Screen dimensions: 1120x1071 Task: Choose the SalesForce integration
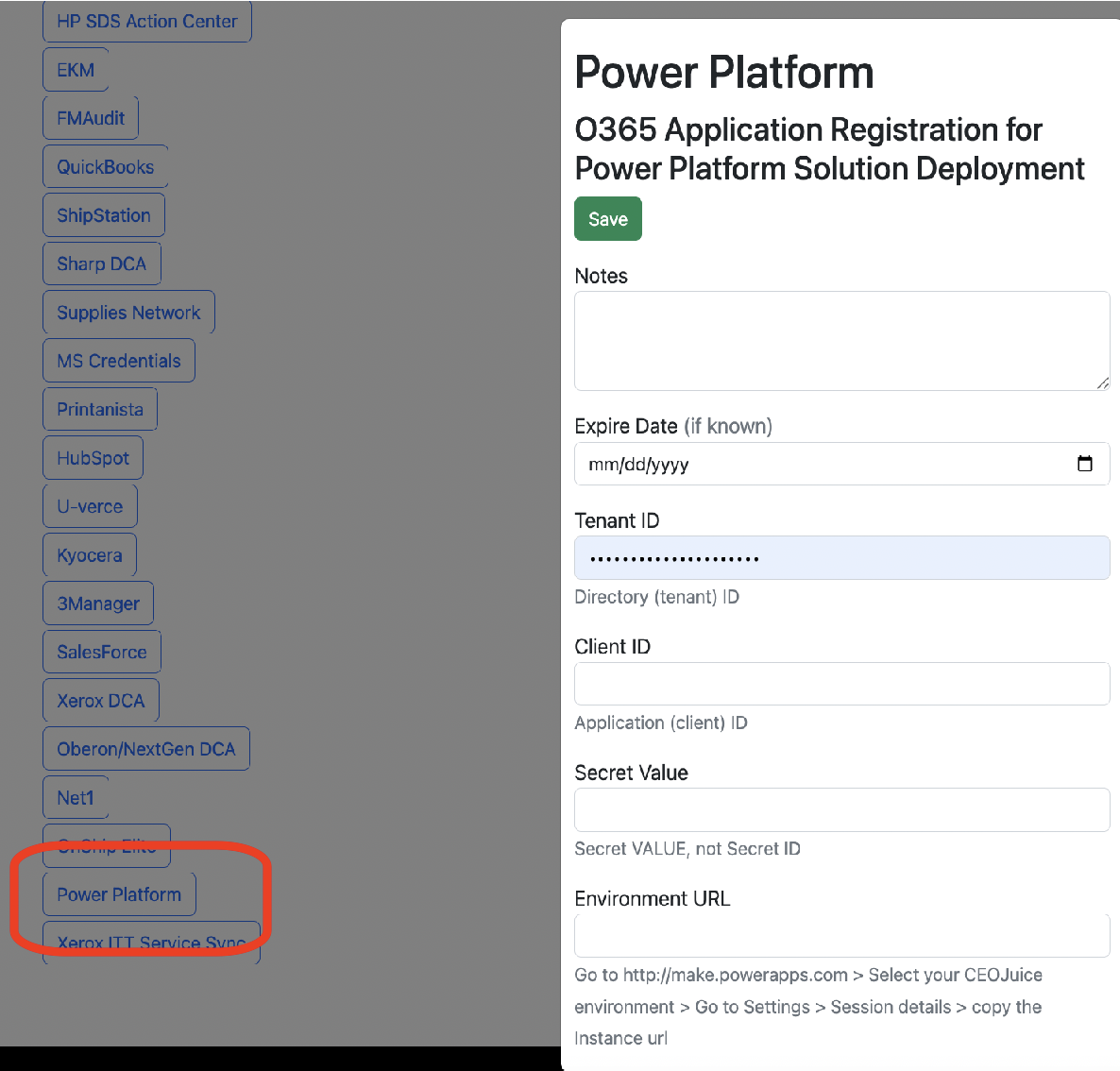click(x=101, y=652)
